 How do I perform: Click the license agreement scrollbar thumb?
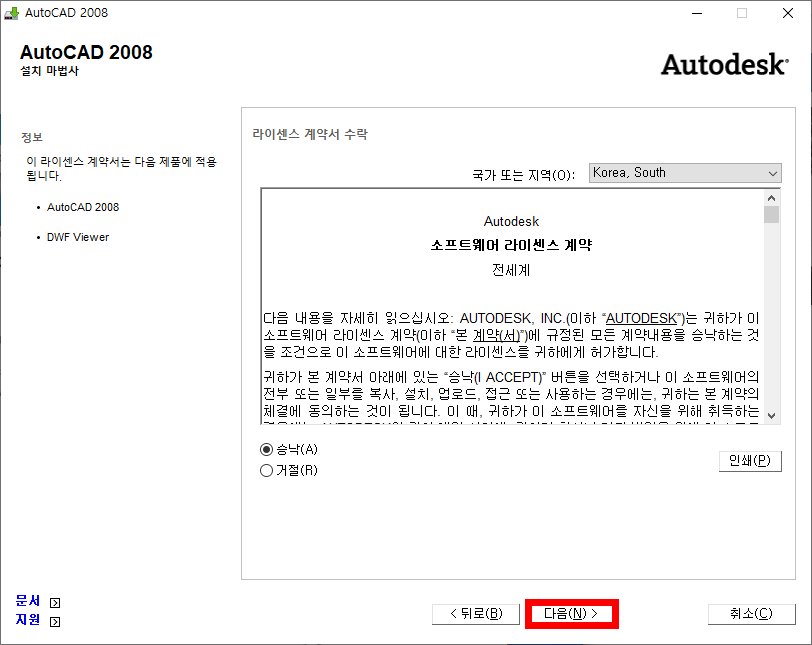772,214
